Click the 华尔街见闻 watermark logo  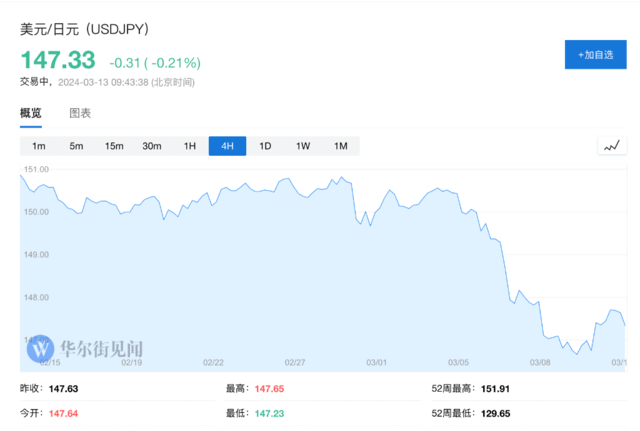point(86,350)
